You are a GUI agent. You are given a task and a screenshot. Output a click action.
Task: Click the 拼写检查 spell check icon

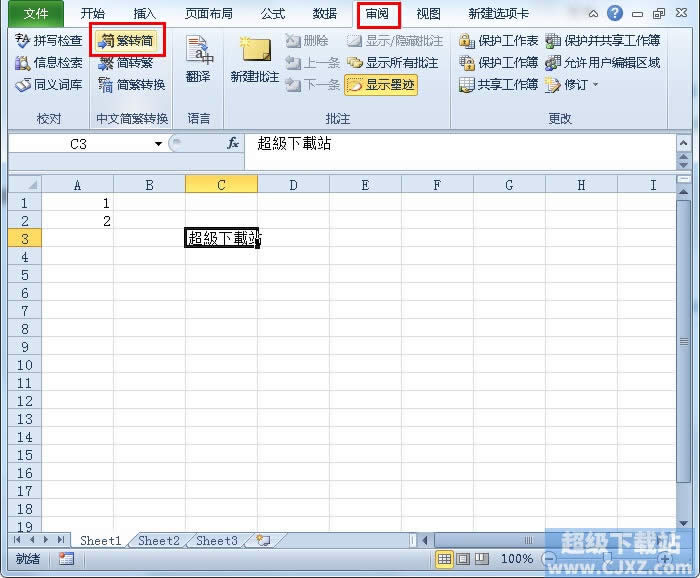point(23,41)
